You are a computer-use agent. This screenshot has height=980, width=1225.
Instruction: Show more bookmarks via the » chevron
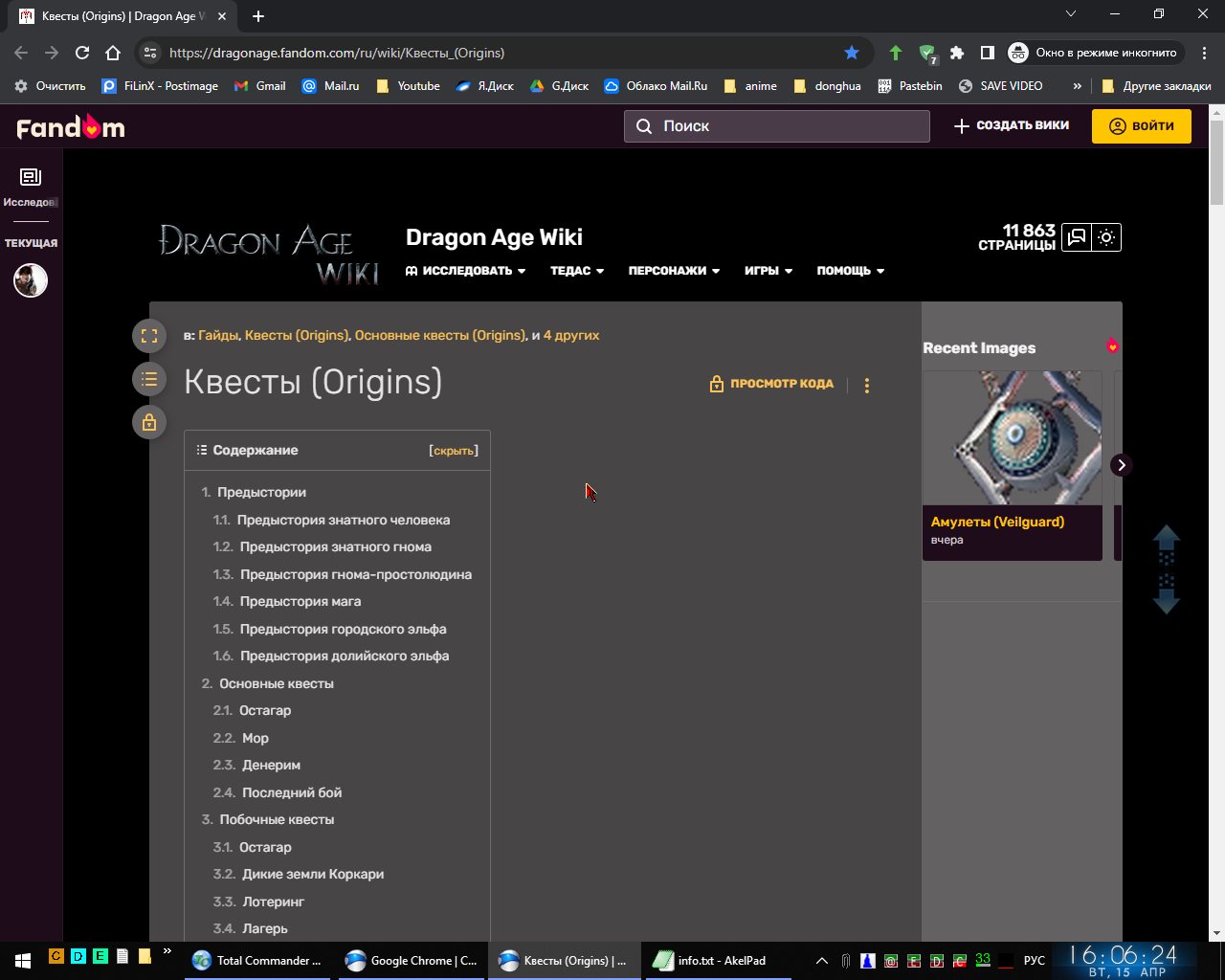tap(1077, 86)
